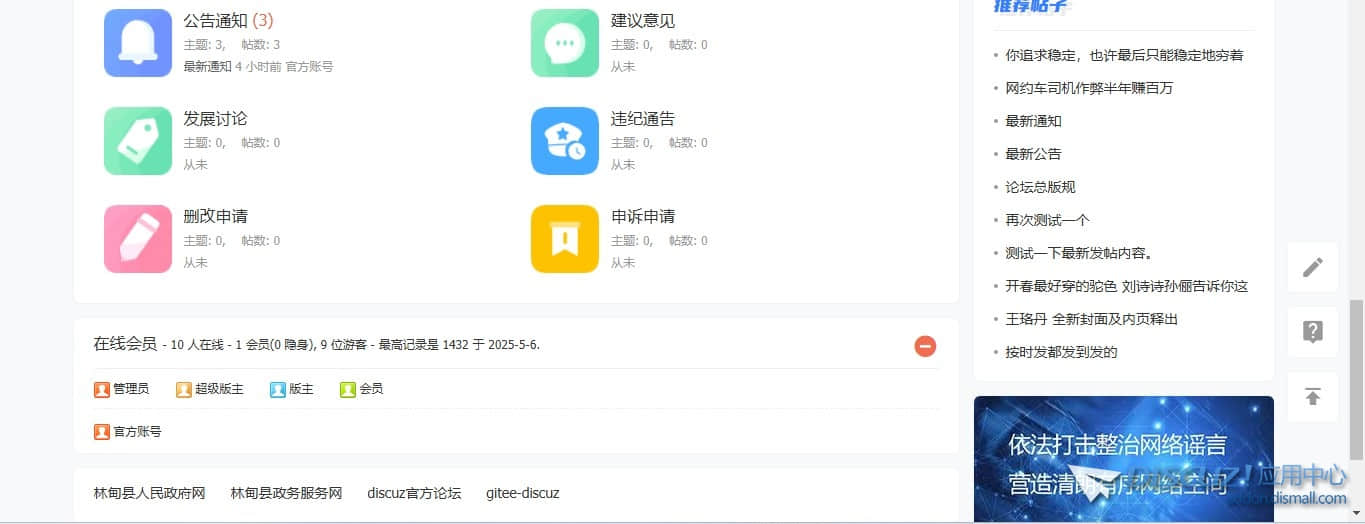Open the 违纪通告 forum title
The width and height of the screenshot is (1365, 524).
(x=643, y=118)
